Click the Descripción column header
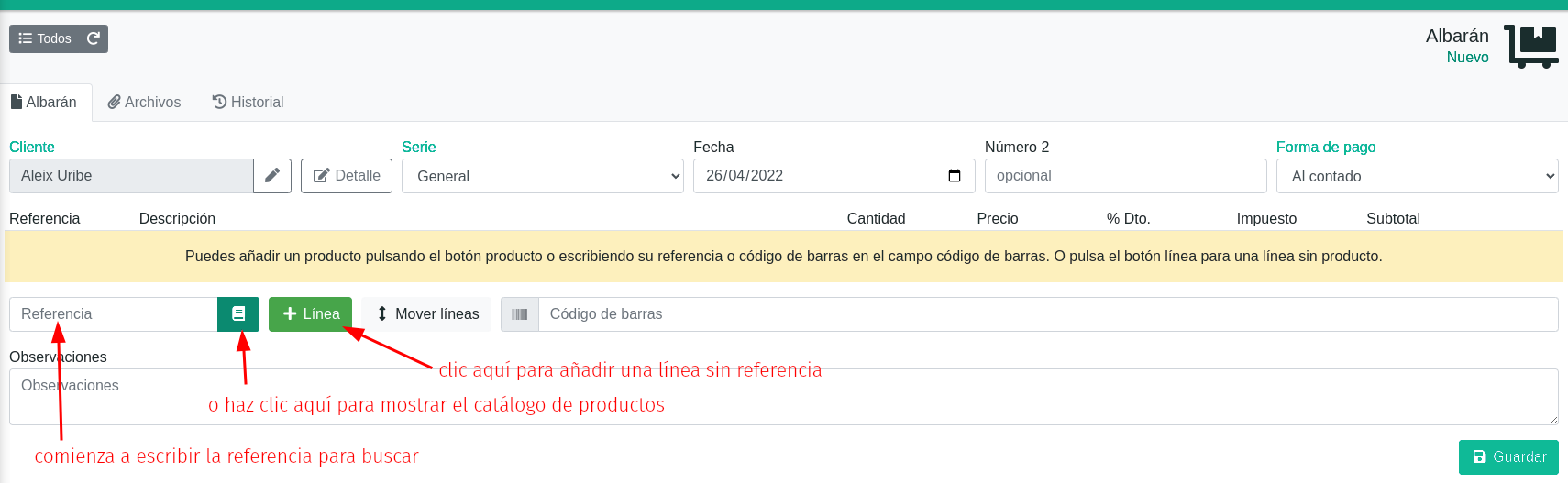 pyautogui.click(x=177, y=218)
